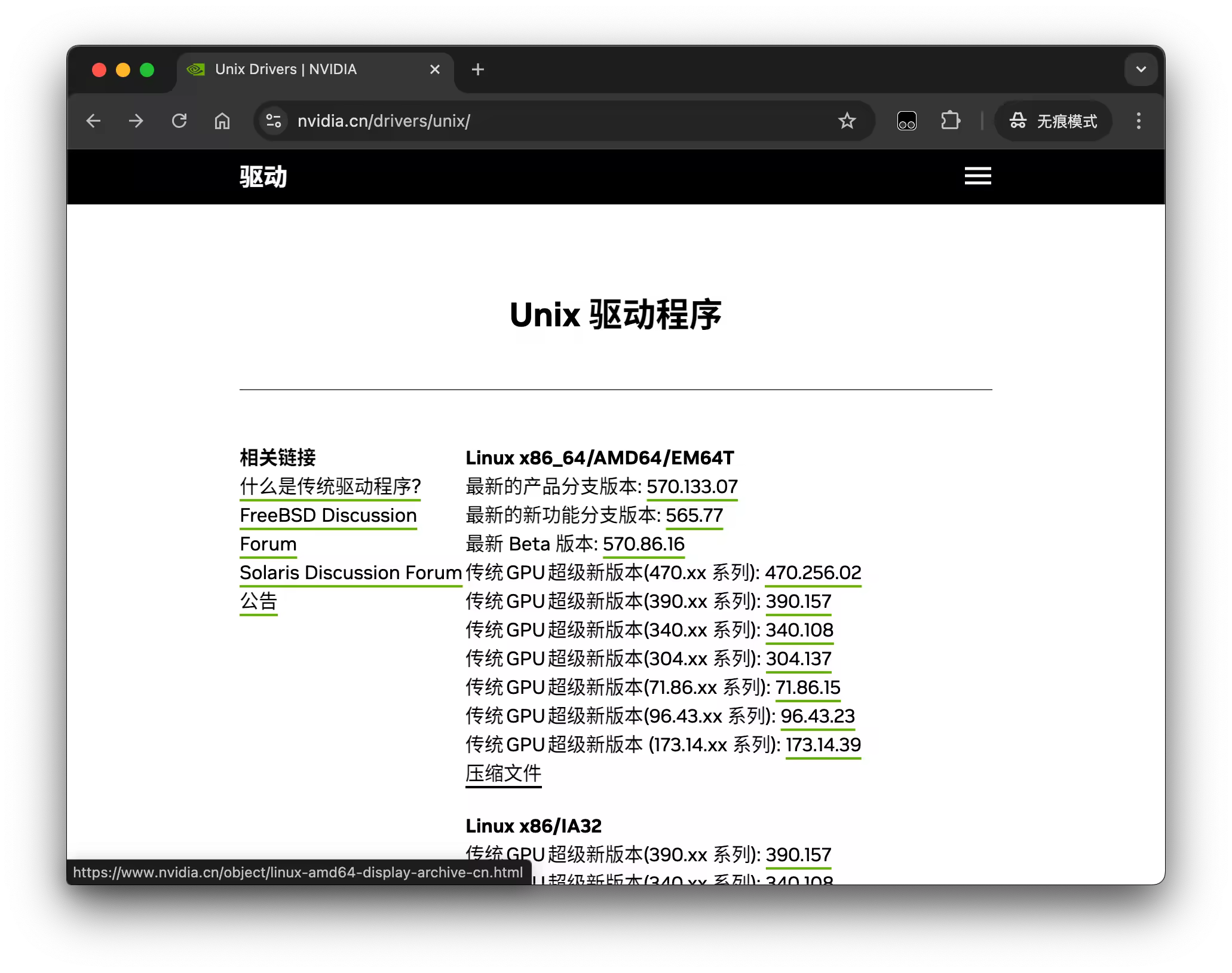View site information icon in address bar
1232x973 pixels.
pos(274,121)
